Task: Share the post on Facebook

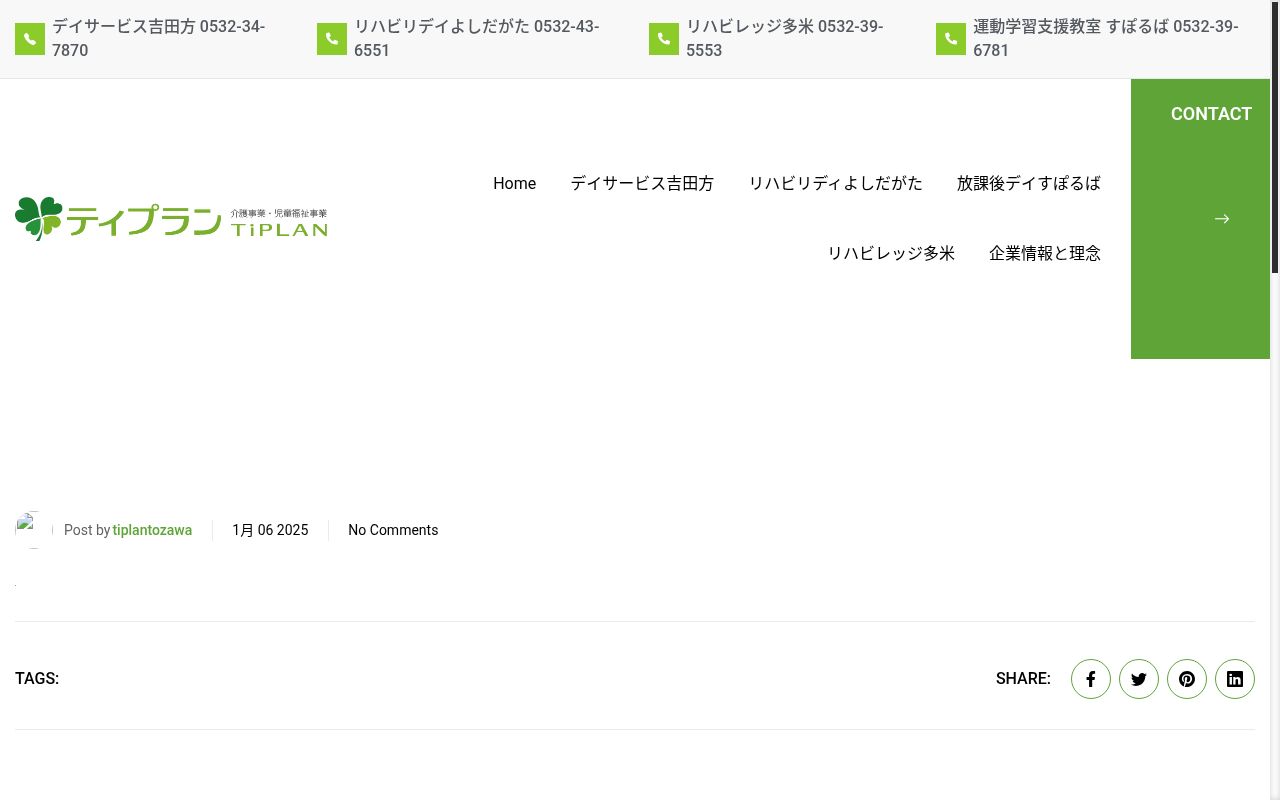Action: click(1091, 679)
